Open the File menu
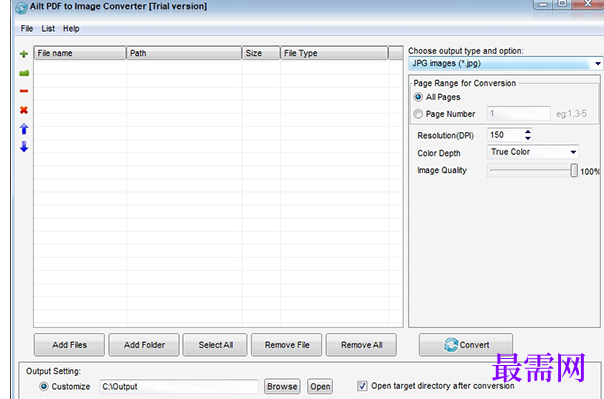 [27, 28]
